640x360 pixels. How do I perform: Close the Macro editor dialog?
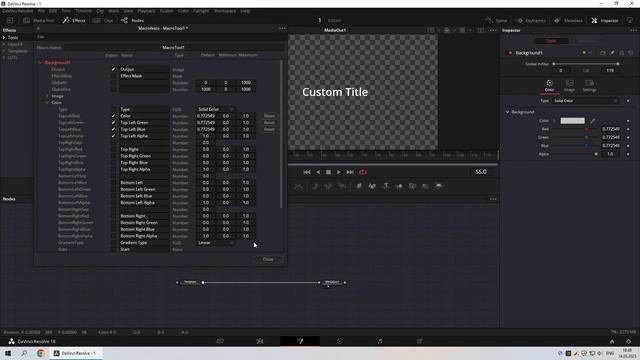(268, 259)
